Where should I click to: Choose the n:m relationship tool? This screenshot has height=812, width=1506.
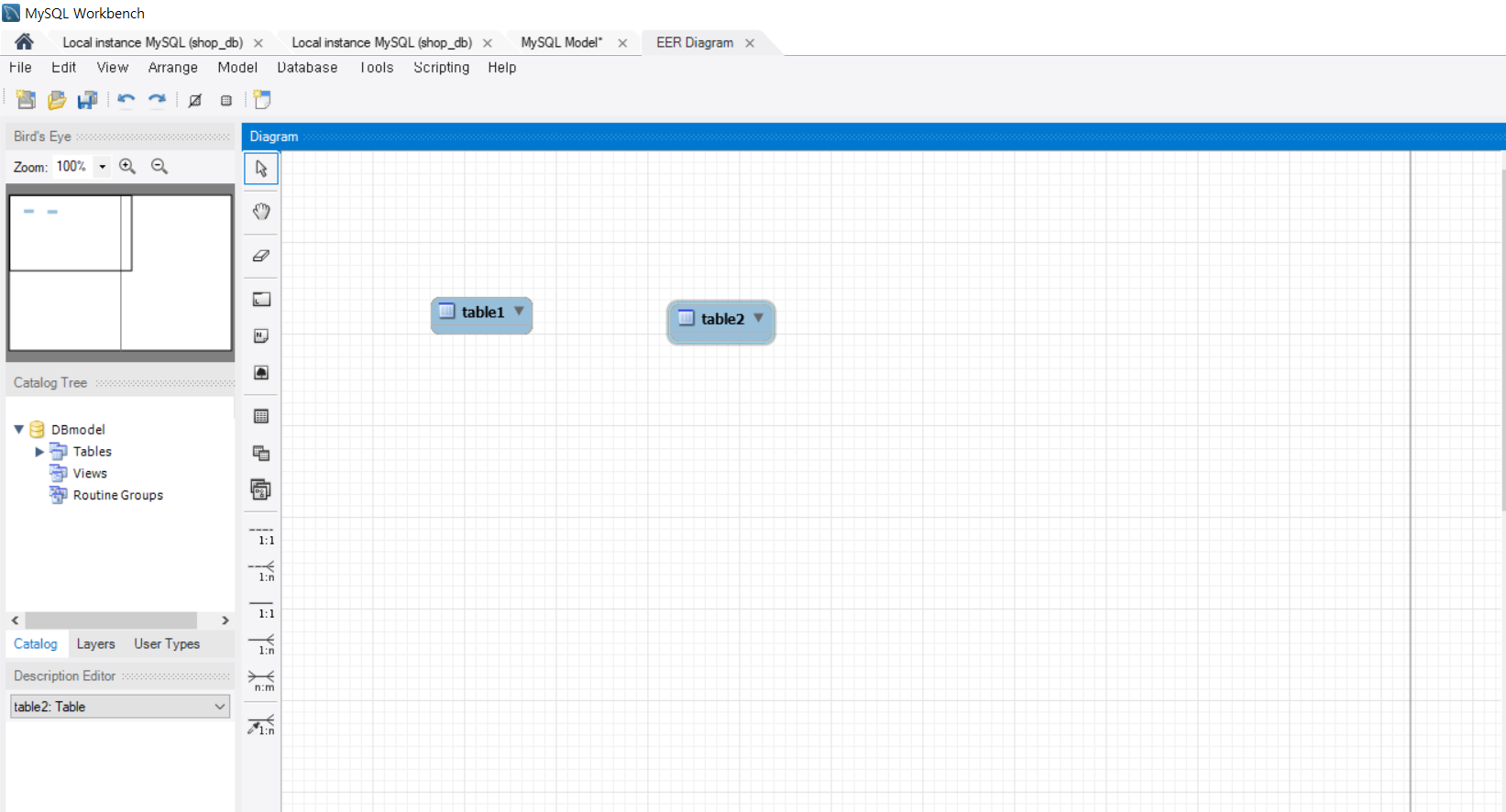[261, 681]
